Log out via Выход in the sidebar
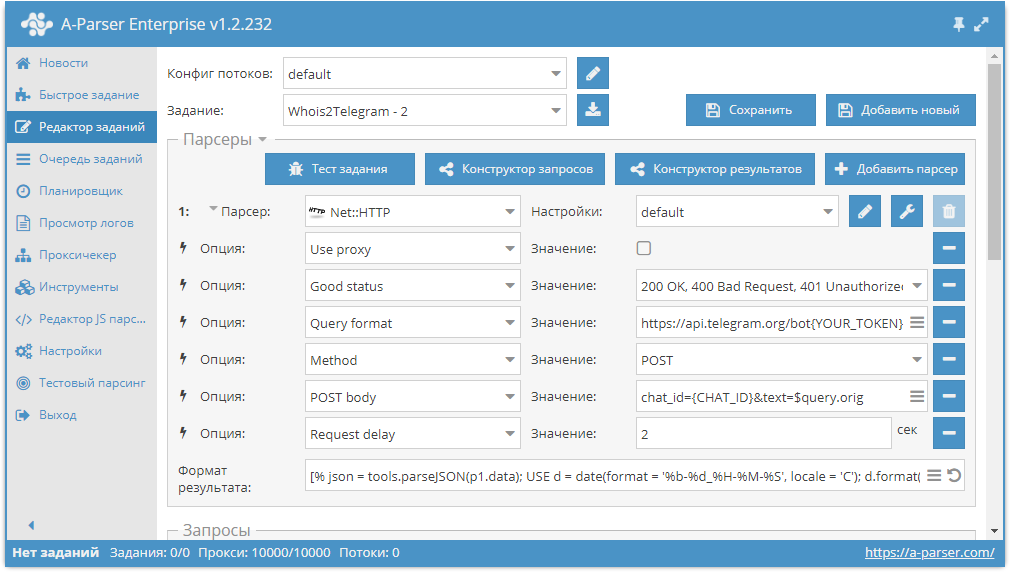The image size is (1010, 572). pos(81,415)
